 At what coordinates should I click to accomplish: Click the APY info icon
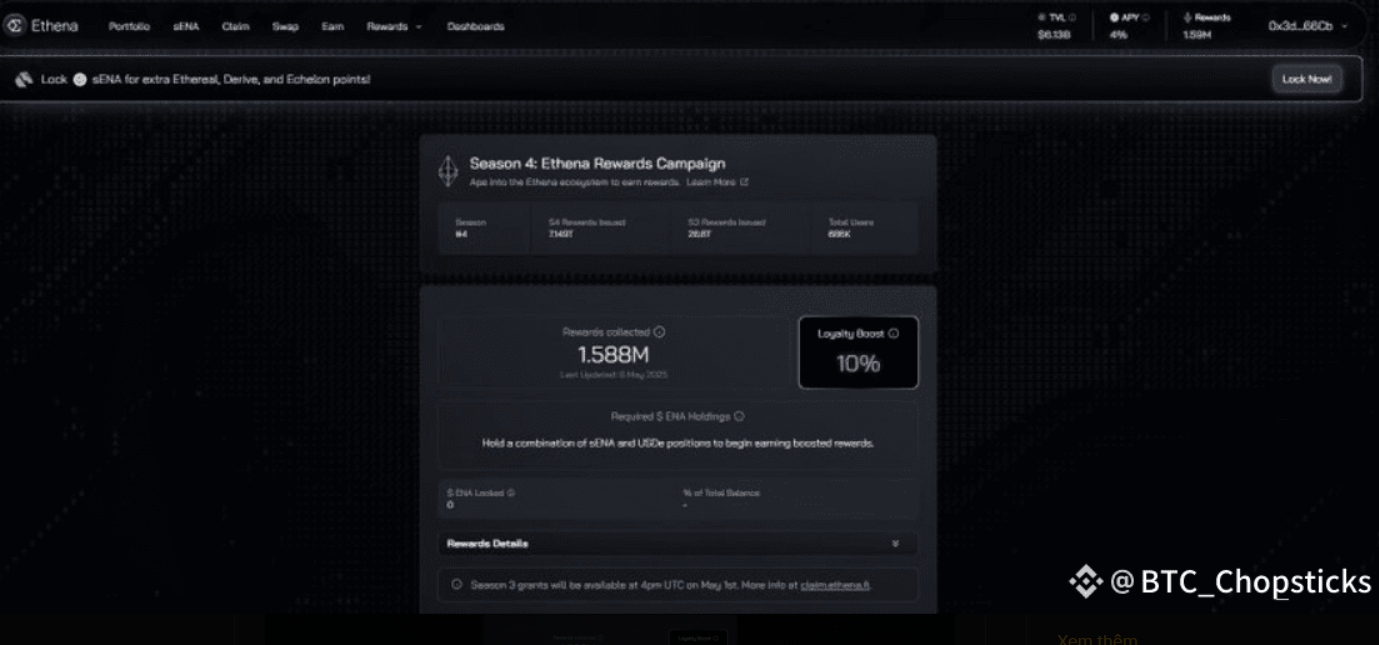[1146, 18]
